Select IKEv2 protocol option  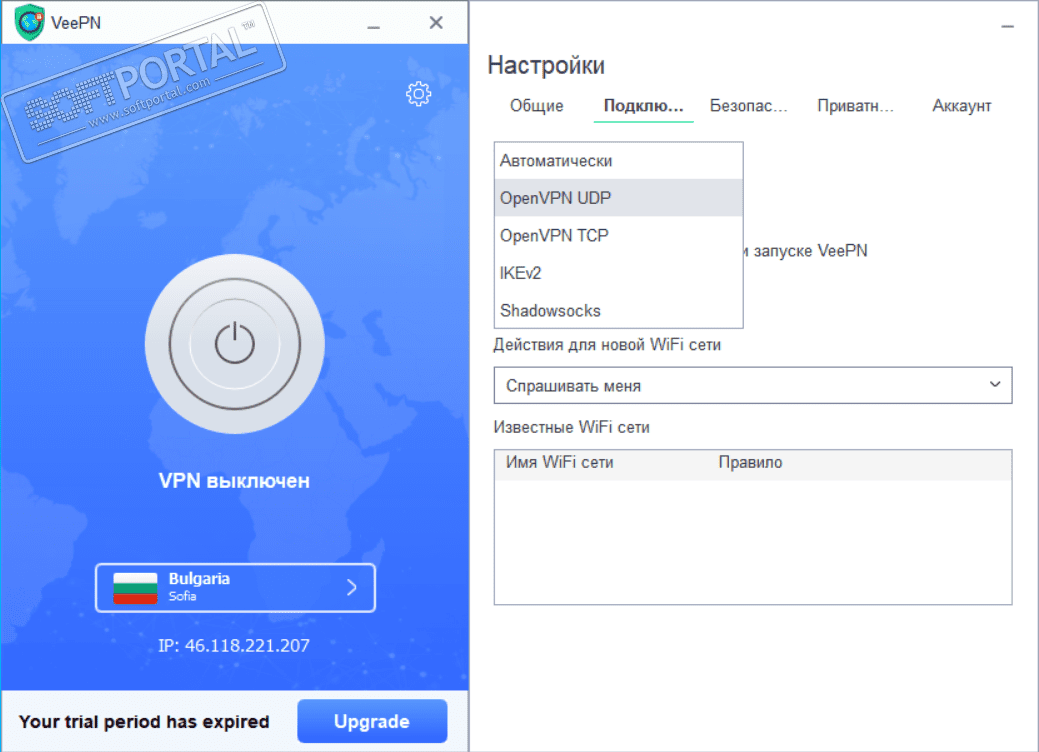pyautogui.click(x=618, y=273)
